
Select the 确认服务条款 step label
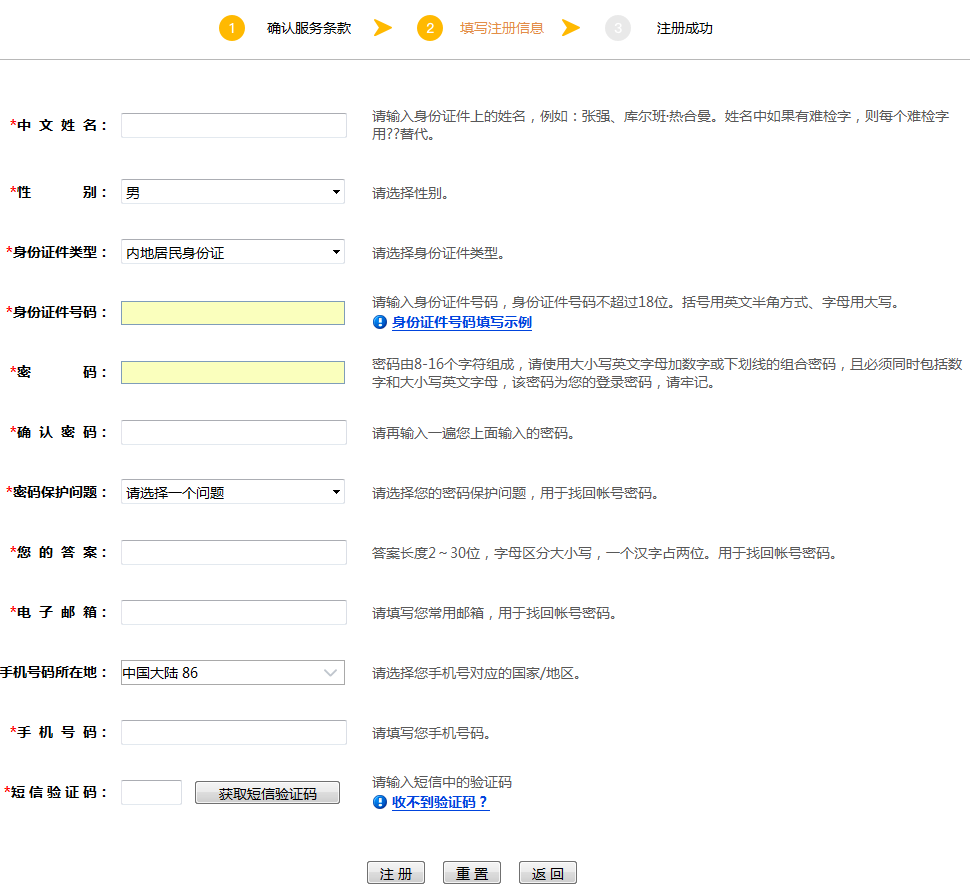coord(306,28)
